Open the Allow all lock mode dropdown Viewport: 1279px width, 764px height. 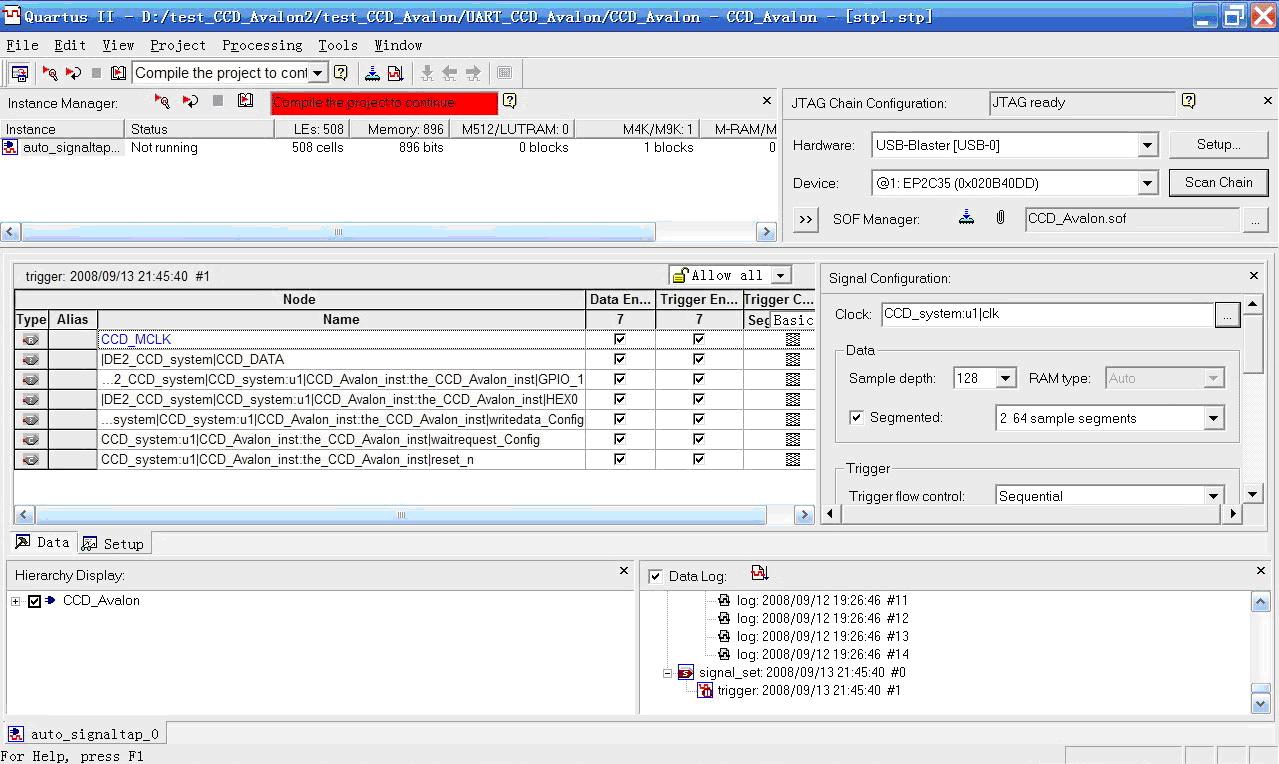pos(780,275)
